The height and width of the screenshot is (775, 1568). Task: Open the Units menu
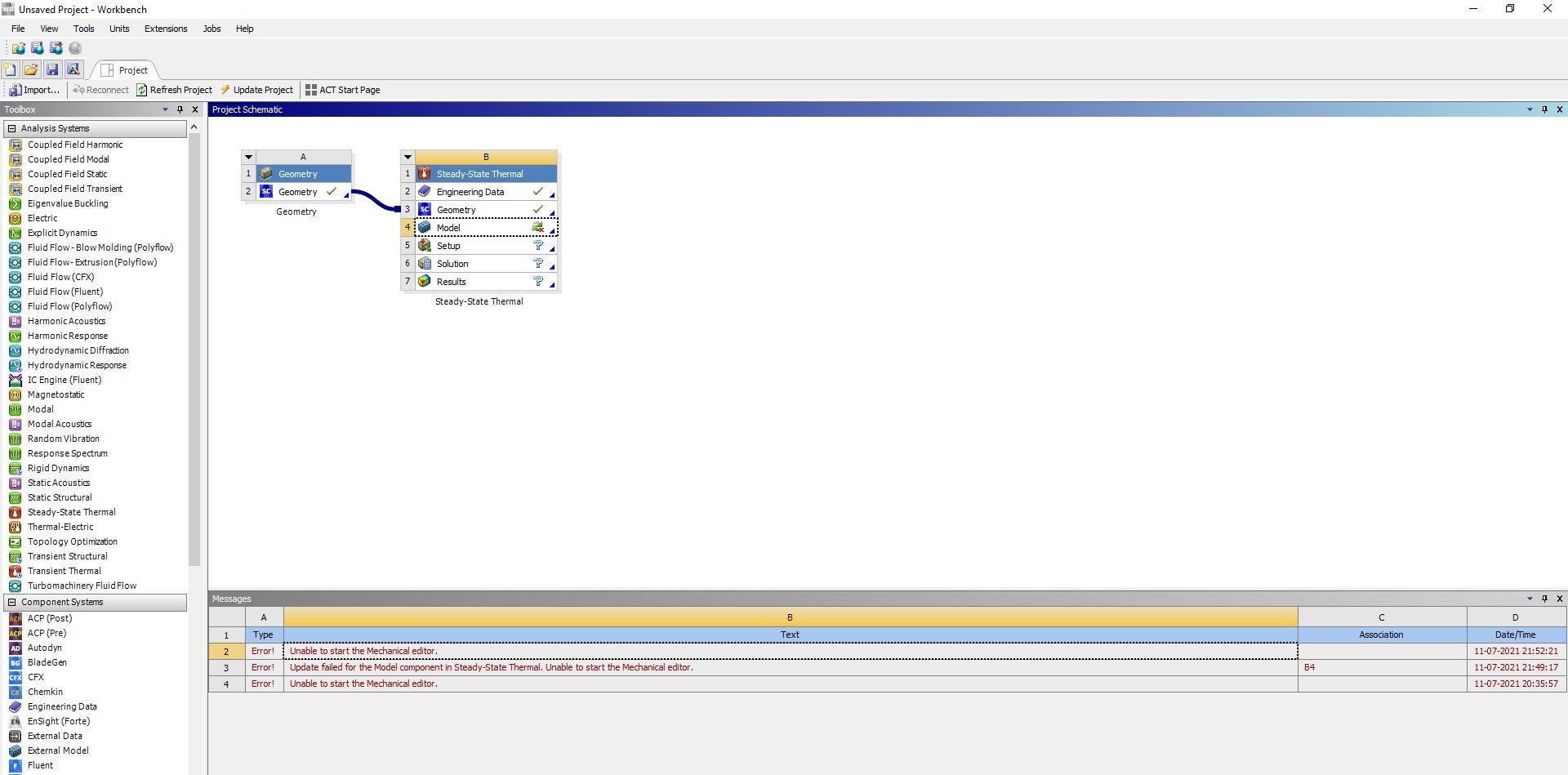pos(119,29)
